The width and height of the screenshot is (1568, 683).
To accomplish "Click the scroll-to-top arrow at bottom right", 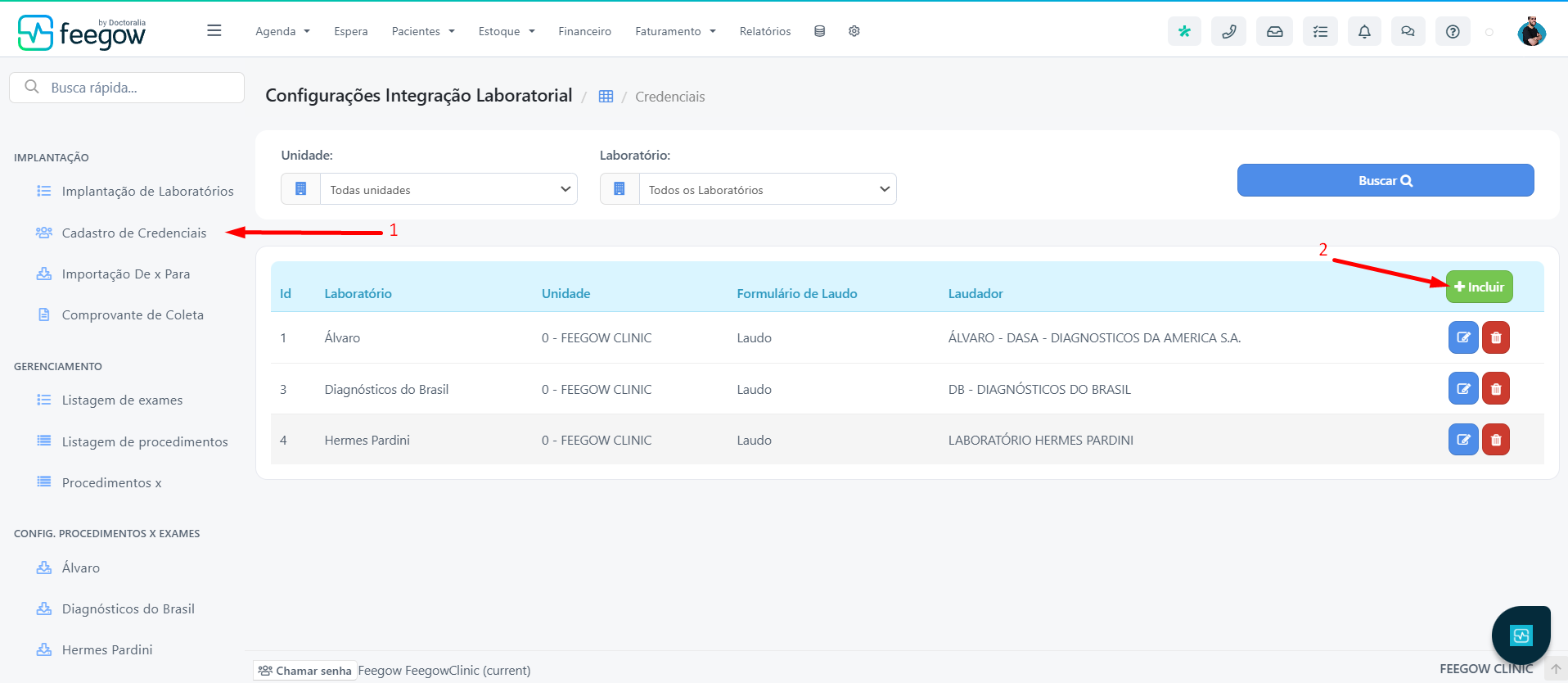I will tap(1556, 669).
